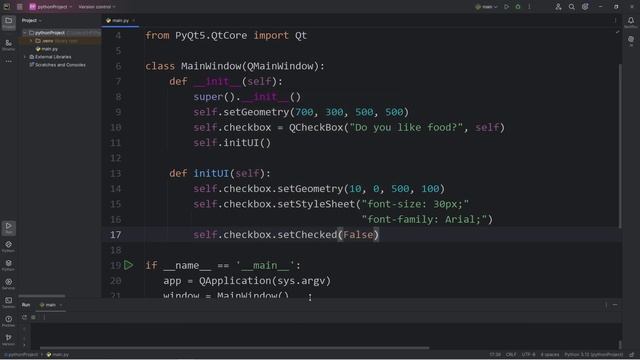The image size is (640, 360).
Task: Open the Services tool window
Action: tap(9, 284)
